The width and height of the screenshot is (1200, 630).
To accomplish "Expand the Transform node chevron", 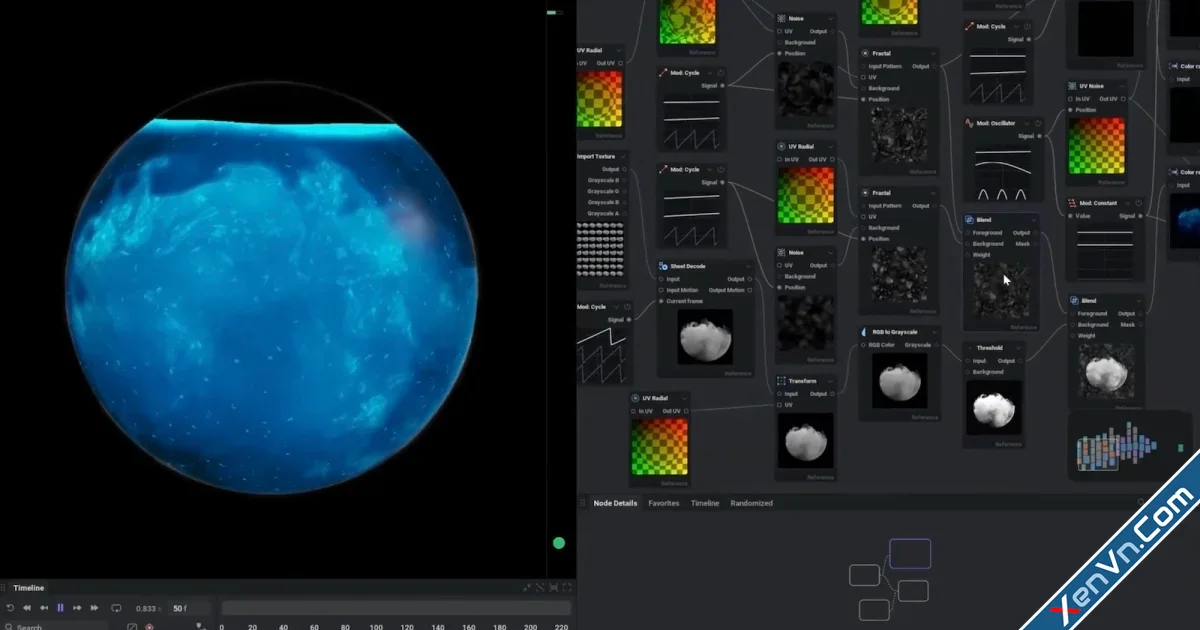I will [831, 381].
